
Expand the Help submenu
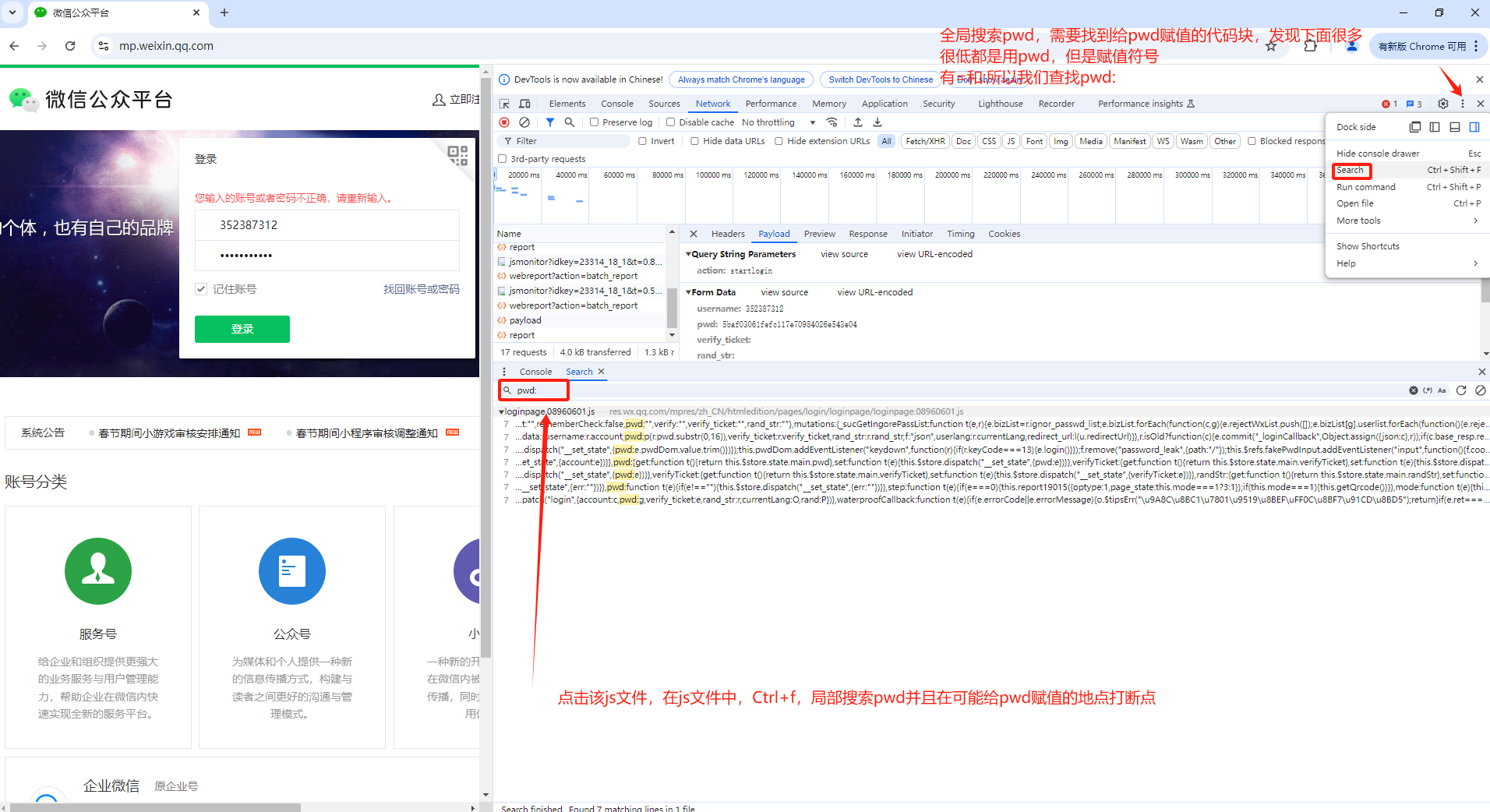1407,263
